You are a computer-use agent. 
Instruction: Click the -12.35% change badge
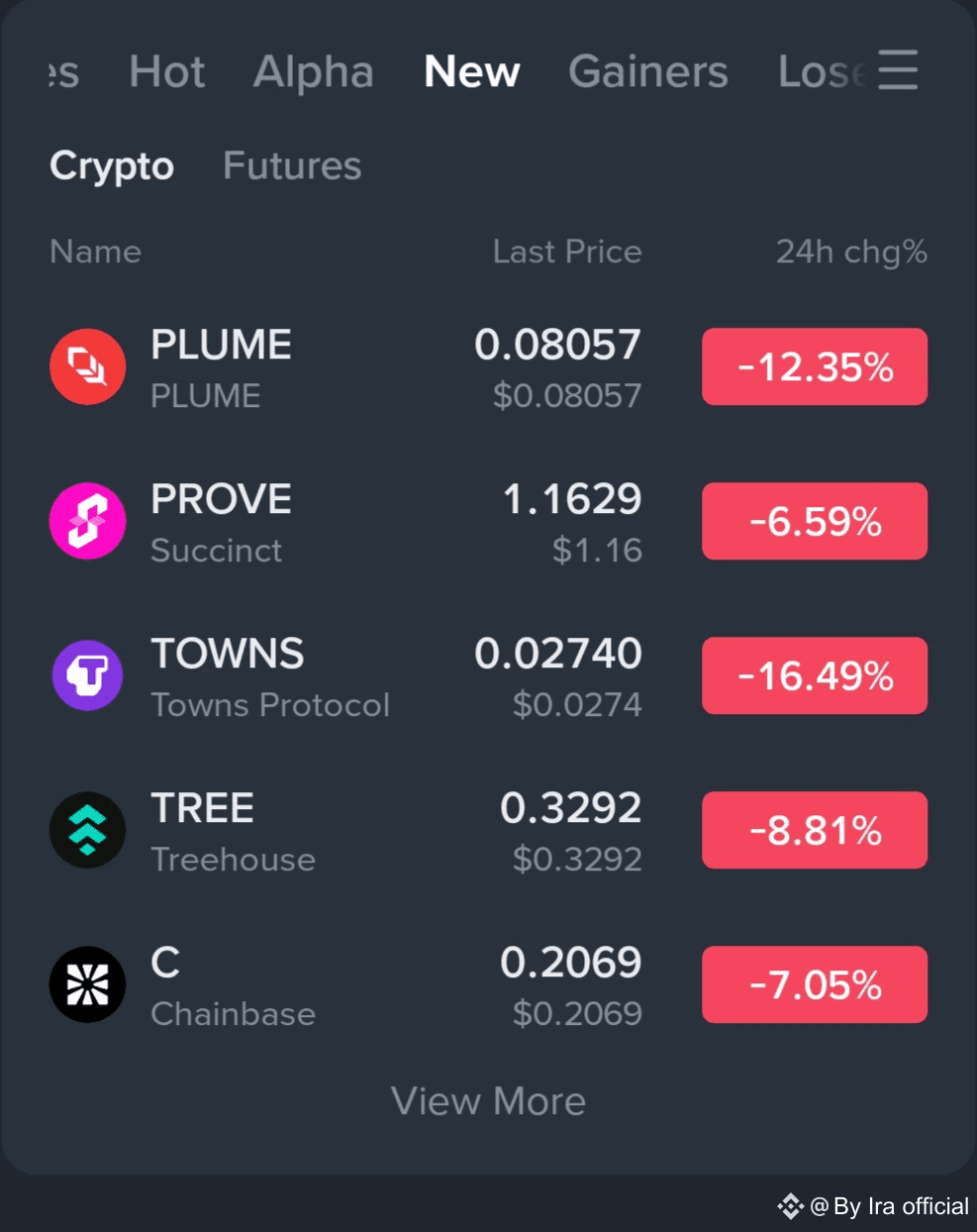click(x=815, y=366)
